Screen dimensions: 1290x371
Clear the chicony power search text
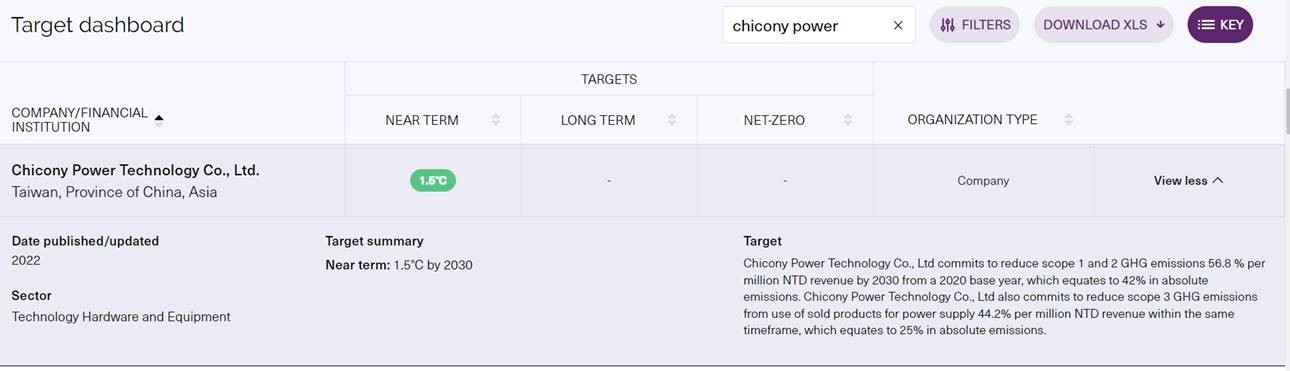click(x=897, y=25)
